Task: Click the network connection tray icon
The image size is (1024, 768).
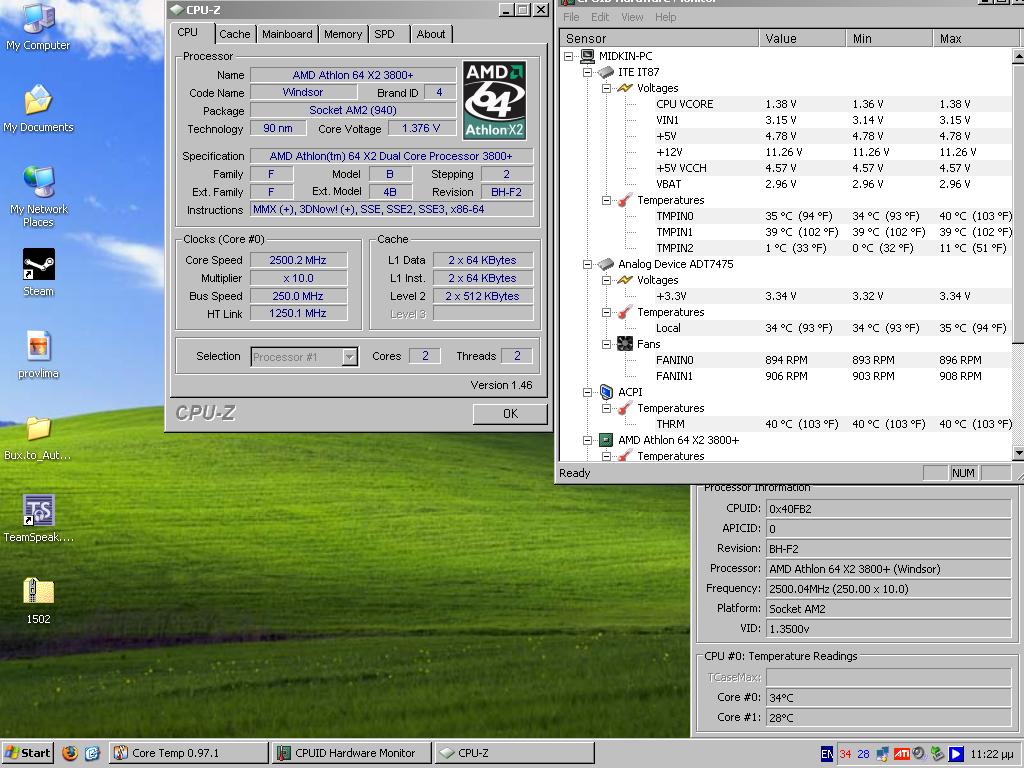Action: pyautogui.click(x=883, y=754)
